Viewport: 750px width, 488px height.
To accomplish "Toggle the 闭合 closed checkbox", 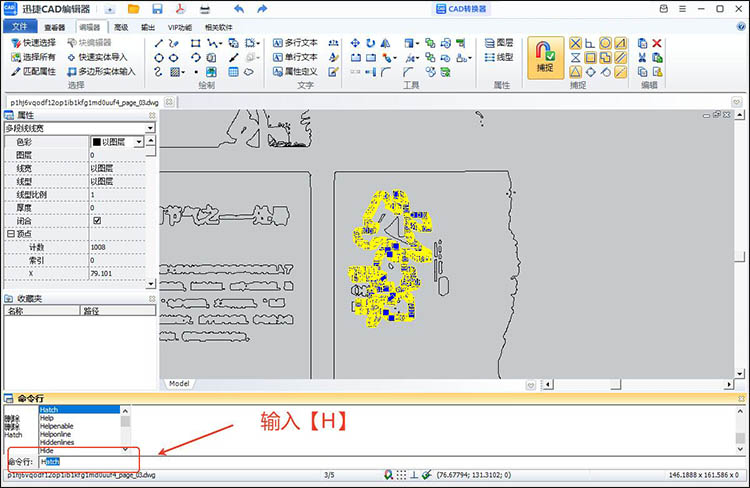I will [97, 220].
